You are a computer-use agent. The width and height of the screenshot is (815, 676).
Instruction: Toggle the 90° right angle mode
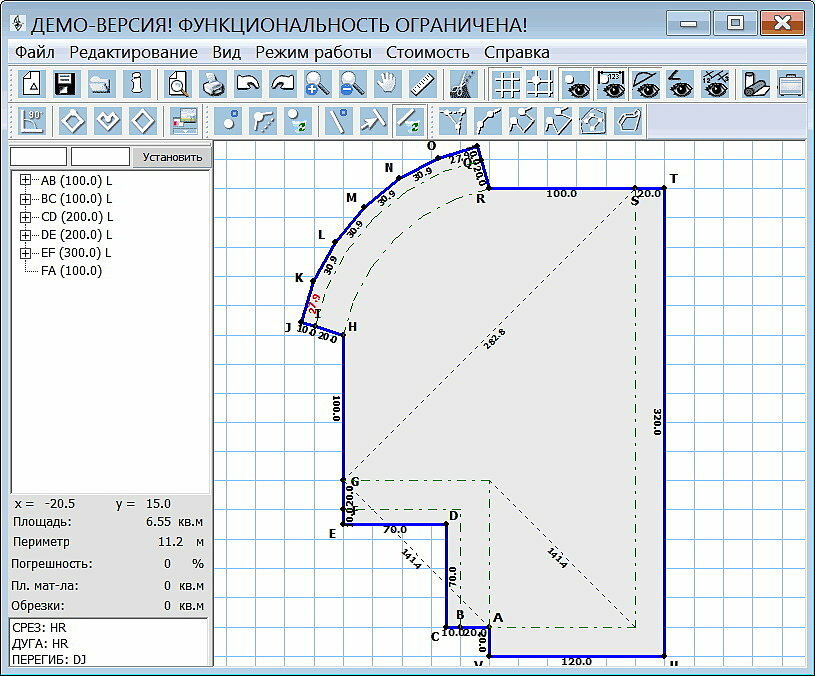tap(32, 121)
